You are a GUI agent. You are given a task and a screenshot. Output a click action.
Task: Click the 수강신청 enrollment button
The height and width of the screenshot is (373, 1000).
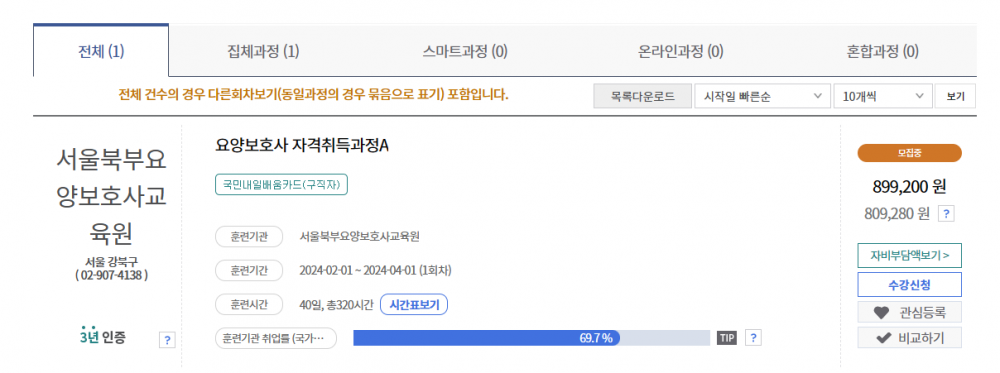pos(909,284)
